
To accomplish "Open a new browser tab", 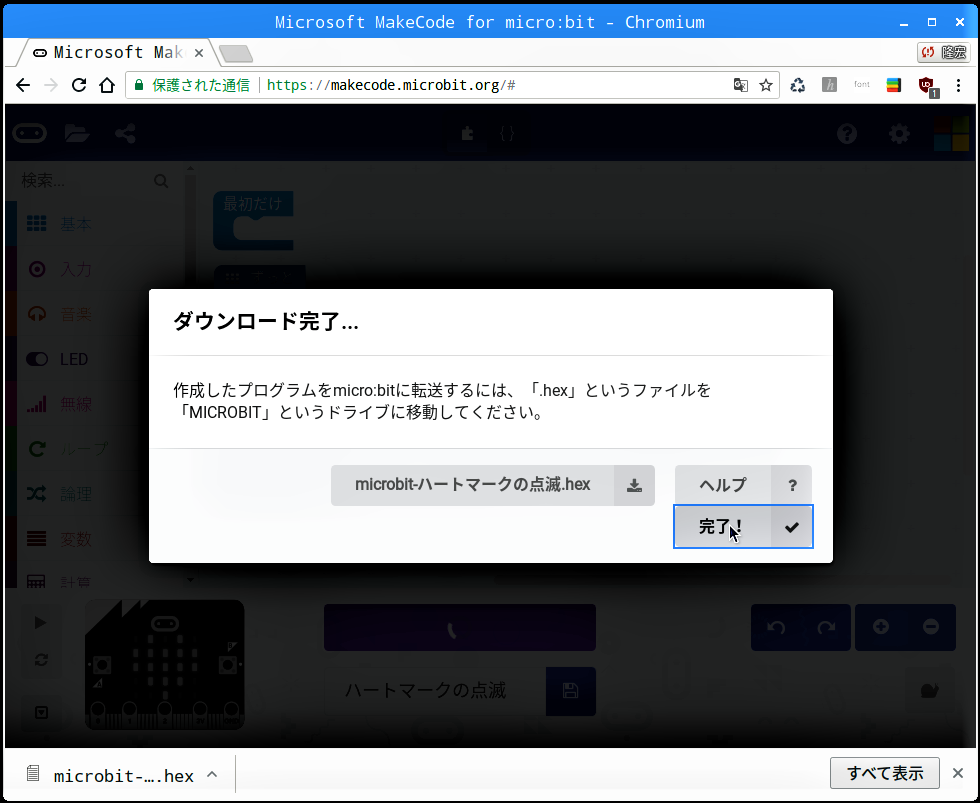I will click(x=236, y=53).
